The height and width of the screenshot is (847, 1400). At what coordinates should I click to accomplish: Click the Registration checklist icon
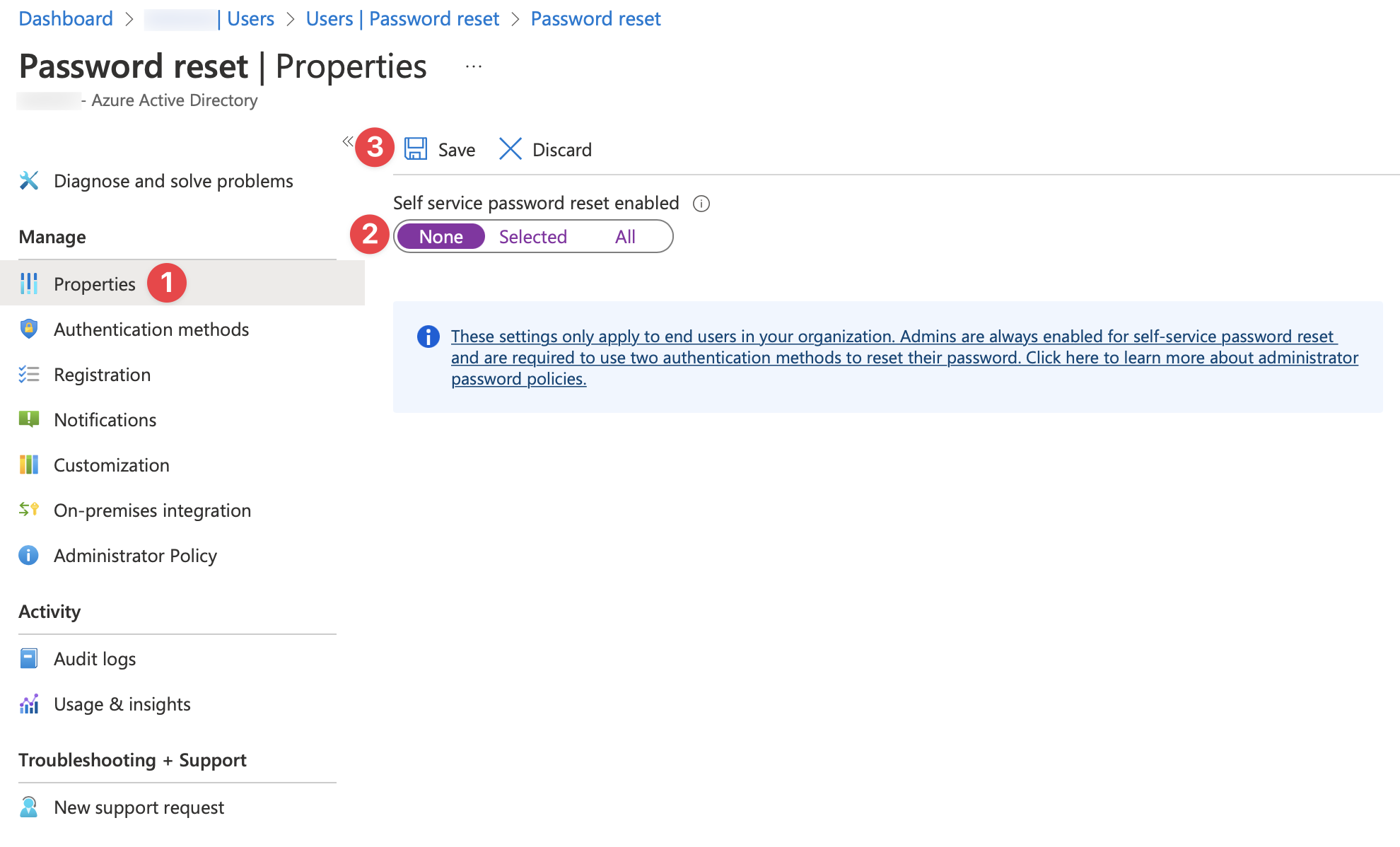(x=29, y=375)
